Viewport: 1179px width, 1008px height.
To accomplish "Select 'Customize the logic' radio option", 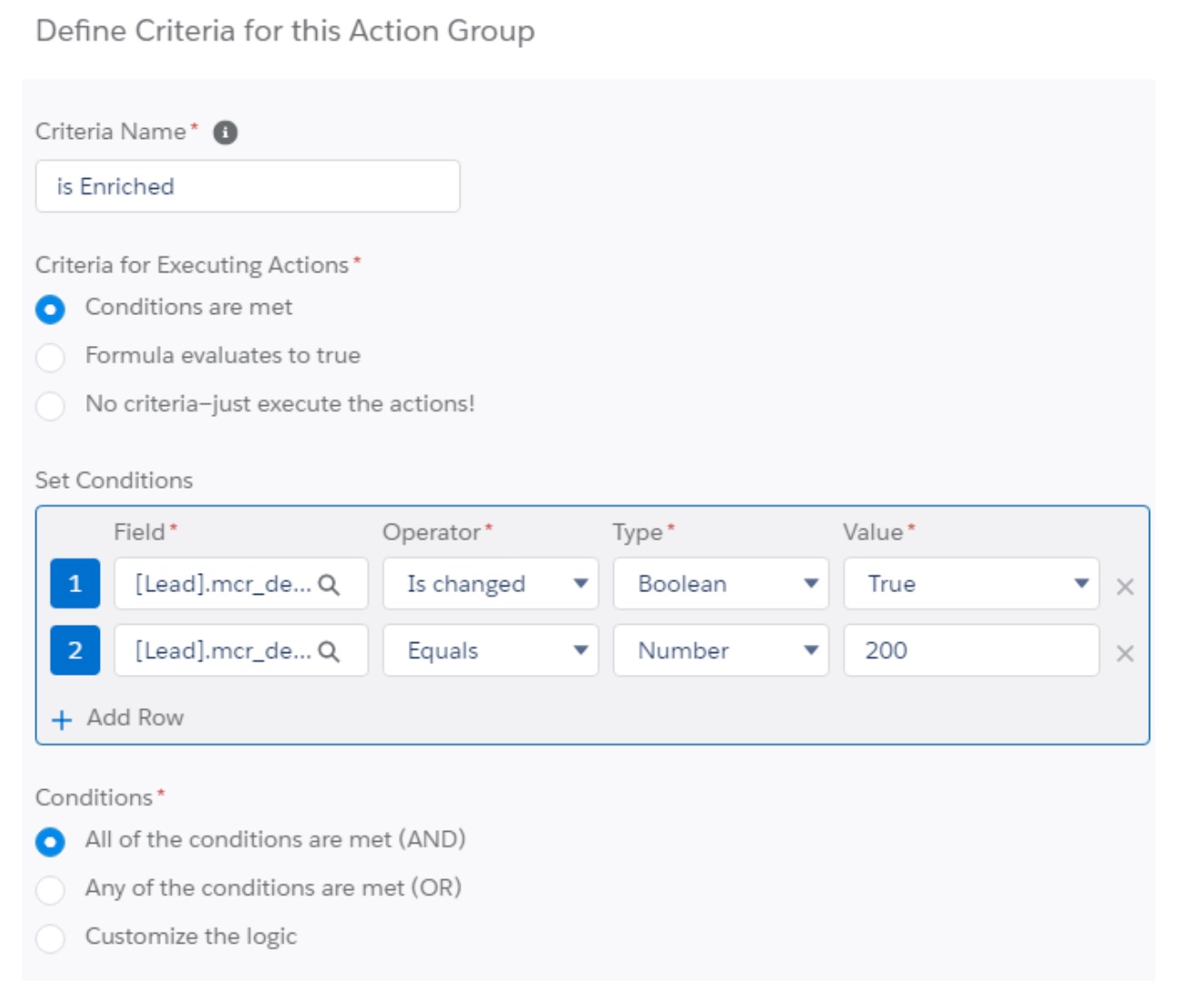I will coord(50,937).
